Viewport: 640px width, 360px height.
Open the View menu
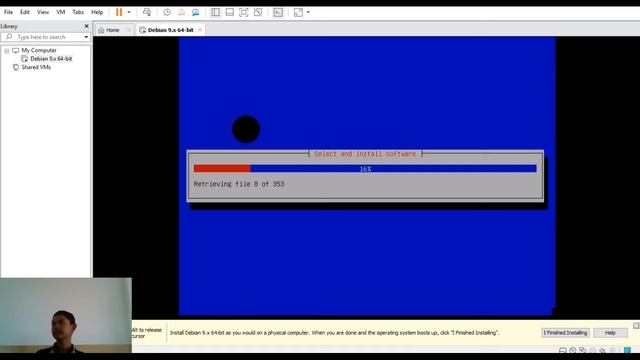click(x=43, y=12)
